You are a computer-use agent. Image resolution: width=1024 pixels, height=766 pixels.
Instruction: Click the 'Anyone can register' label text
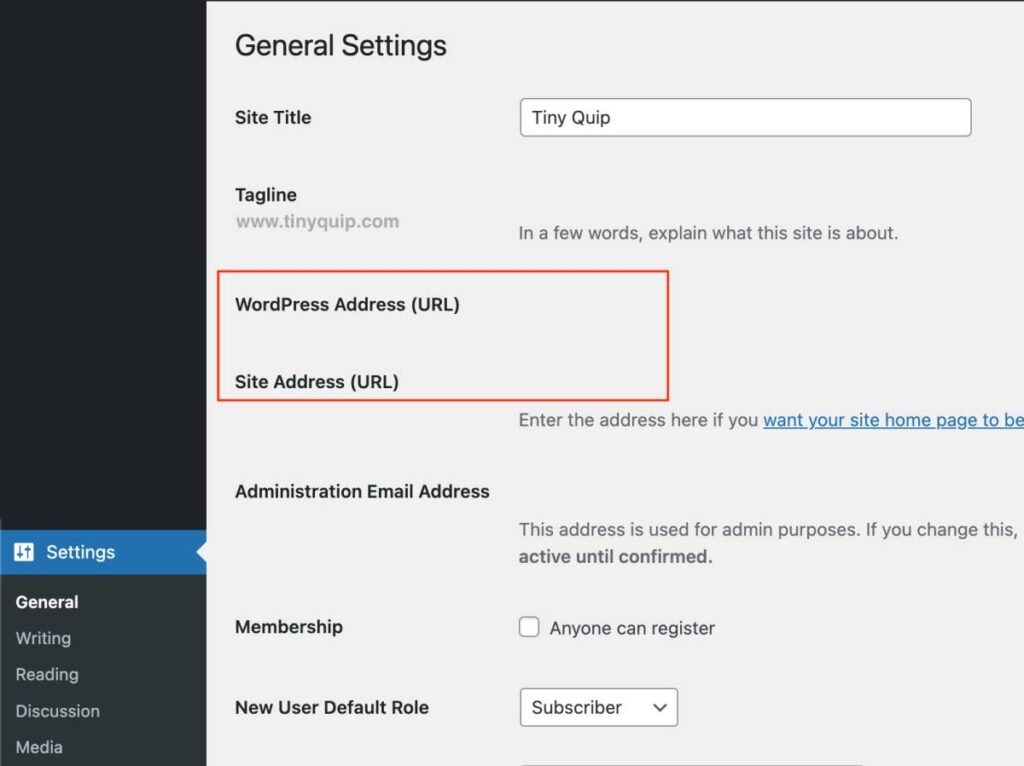point(632,628)
